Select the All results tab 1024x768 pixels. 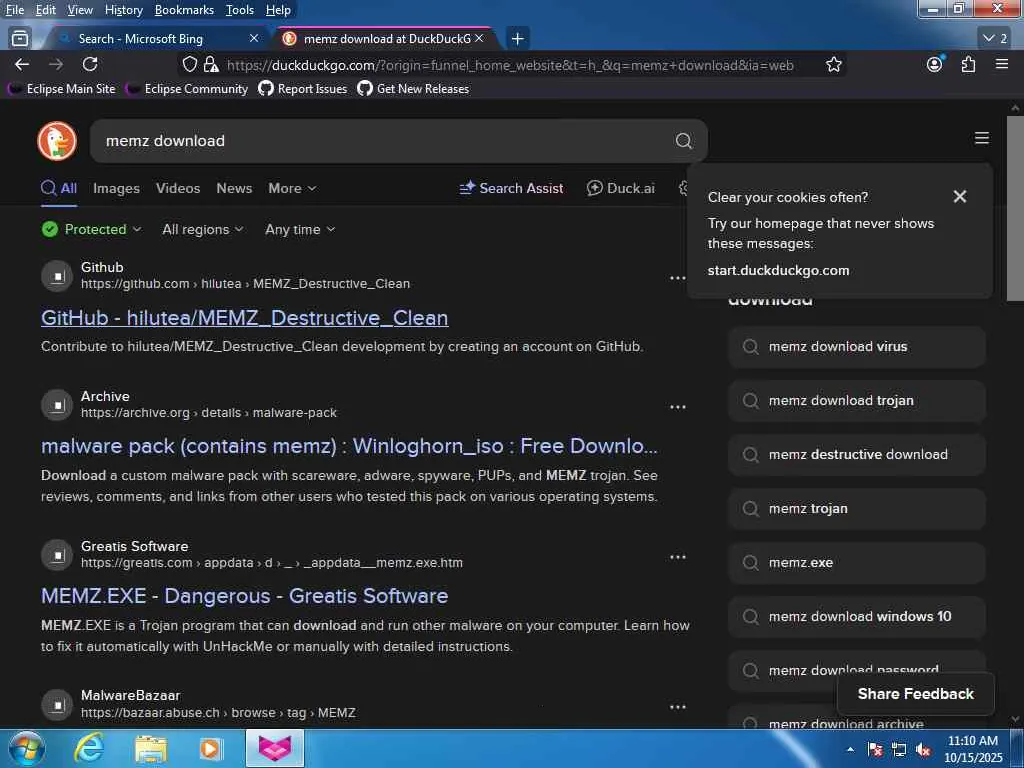click(59, 188)
